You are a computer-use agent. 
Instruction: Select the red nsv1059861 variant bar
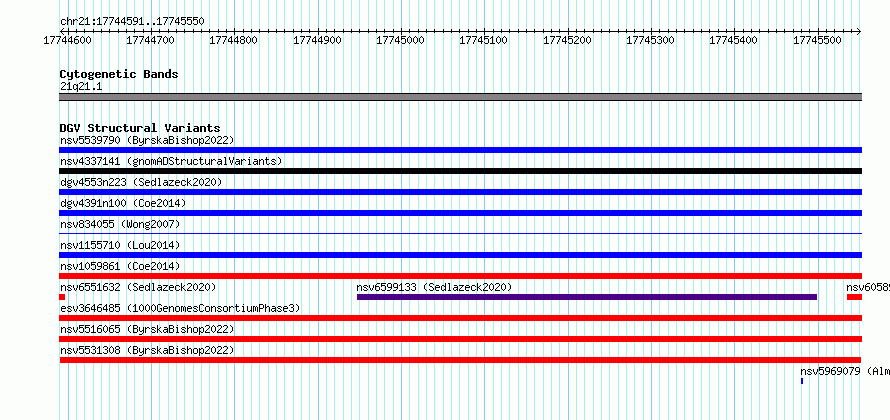pos(460,276)
